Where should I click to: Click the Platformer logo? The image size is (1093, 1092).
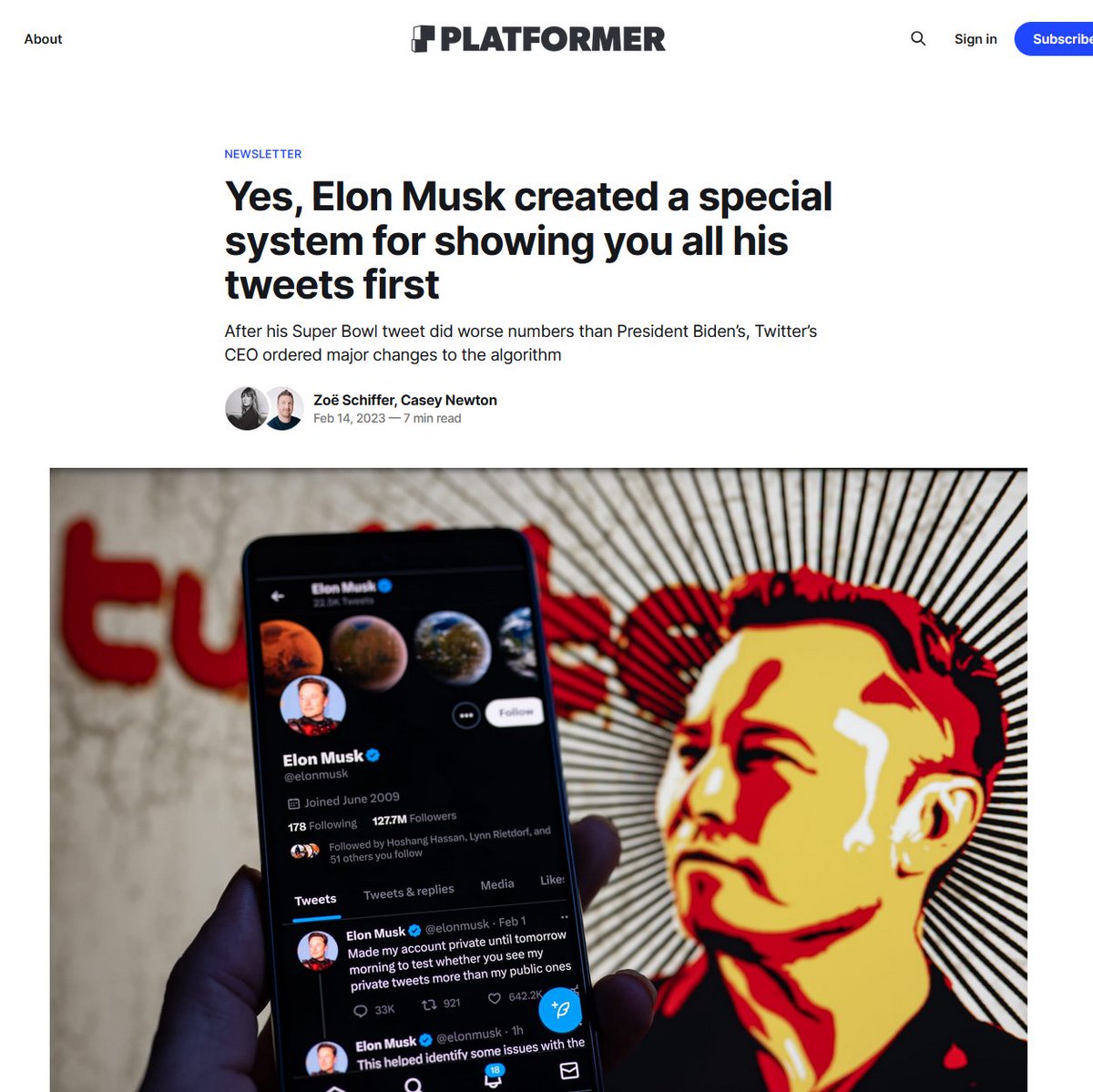538,39
